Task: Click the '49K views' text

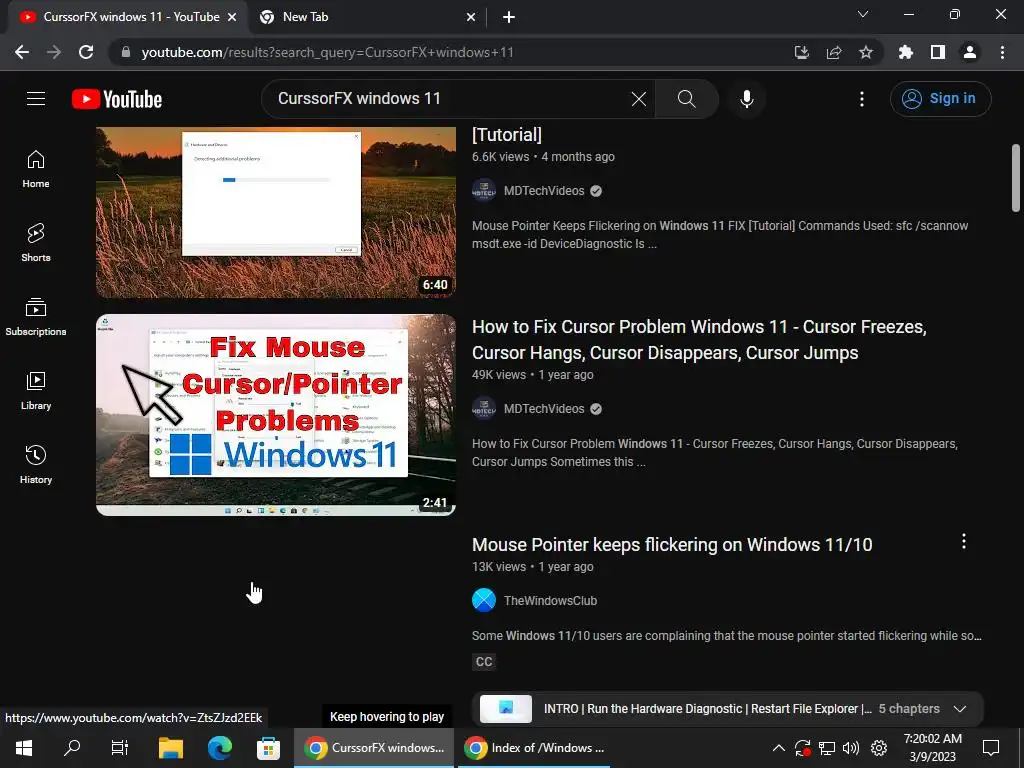Action: 499,375
